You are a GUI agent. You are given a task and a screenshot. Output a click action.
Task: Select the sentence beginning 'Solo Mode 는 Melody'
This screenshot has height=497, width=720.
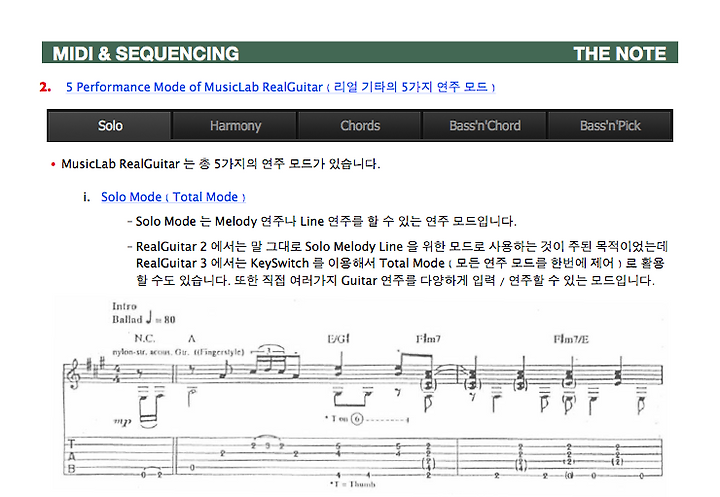point(326,221)
